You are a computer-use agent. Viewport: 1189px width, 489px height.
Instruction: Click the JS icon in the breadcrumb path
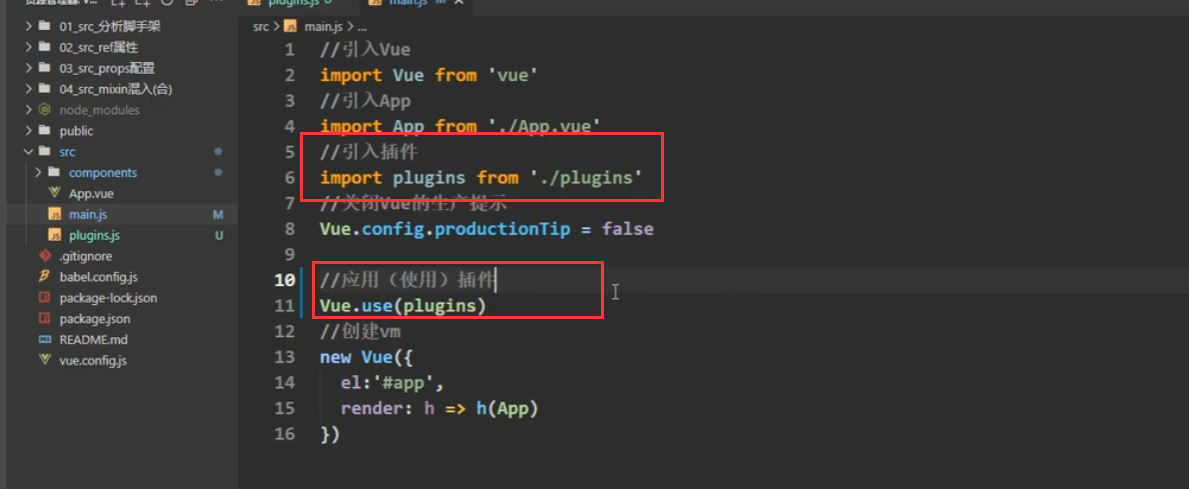coord(290,27)
